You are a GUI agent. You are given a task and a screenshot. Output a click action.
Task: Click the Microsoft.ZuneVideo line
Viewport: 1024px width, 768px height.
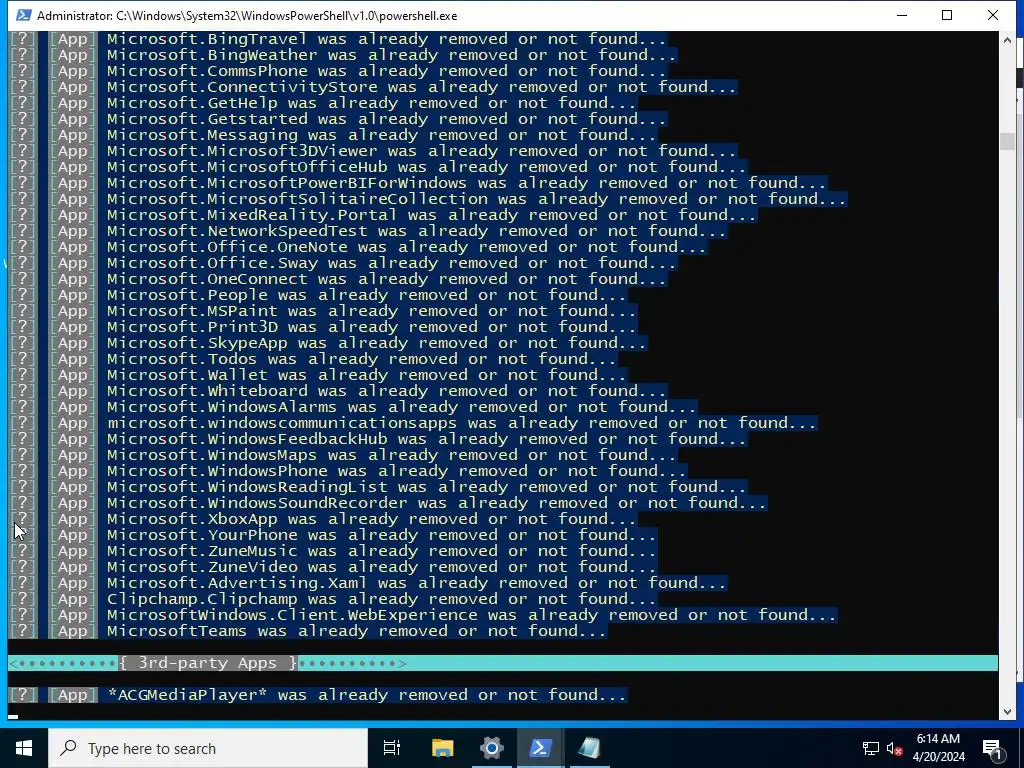click(x=334, y=567)
